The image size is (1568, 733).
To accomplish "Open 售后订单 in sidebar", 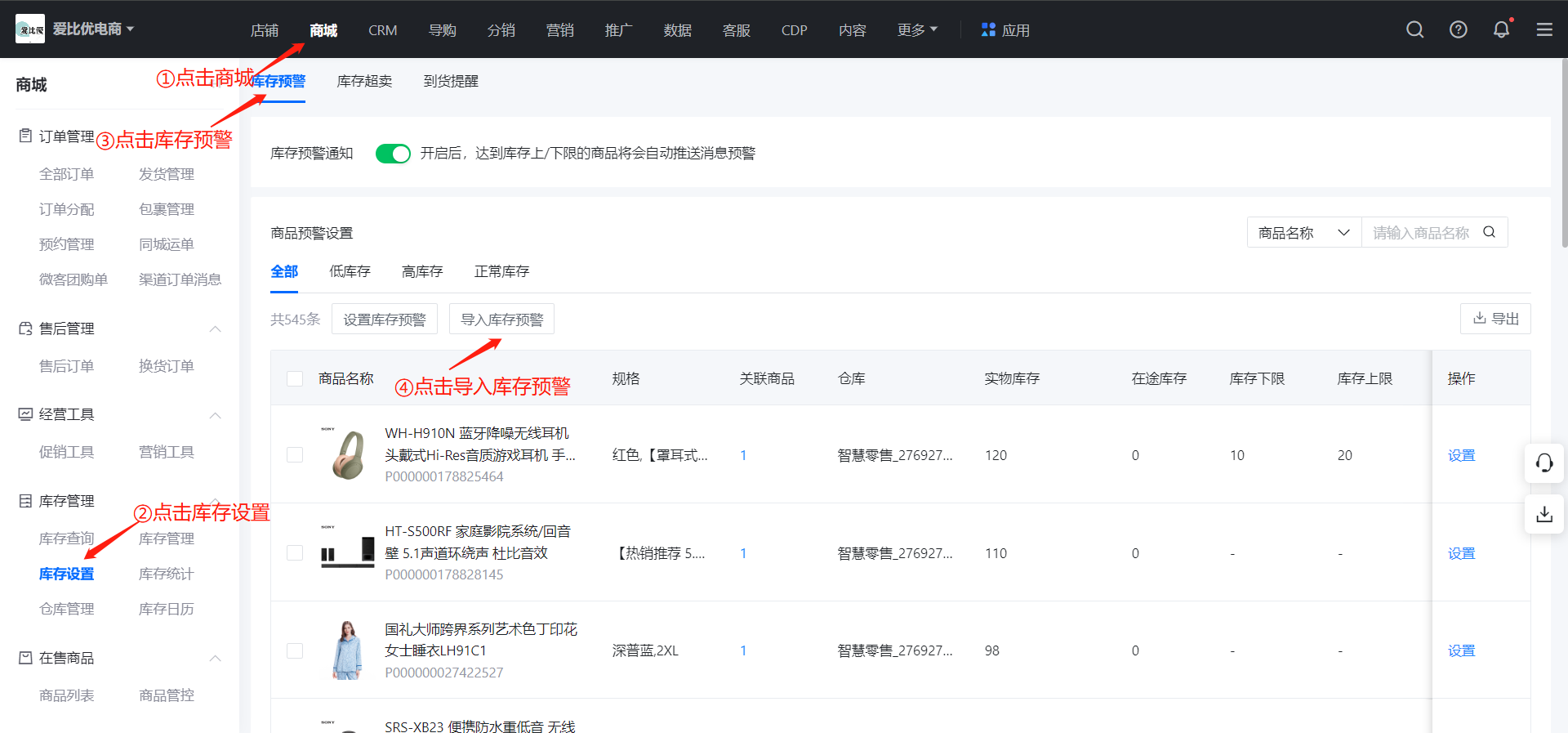I will click(67, 366).
